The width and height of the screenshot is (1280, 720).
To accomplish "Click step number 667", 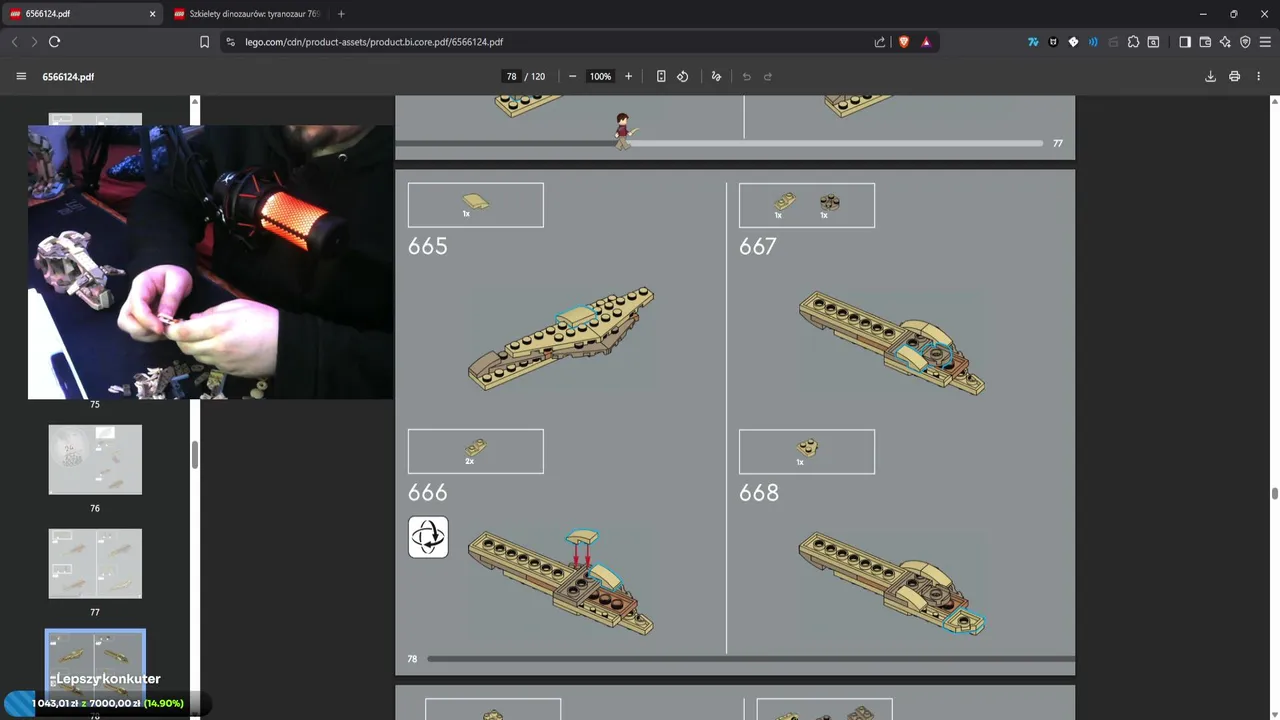I will click(x=758, y=246).
